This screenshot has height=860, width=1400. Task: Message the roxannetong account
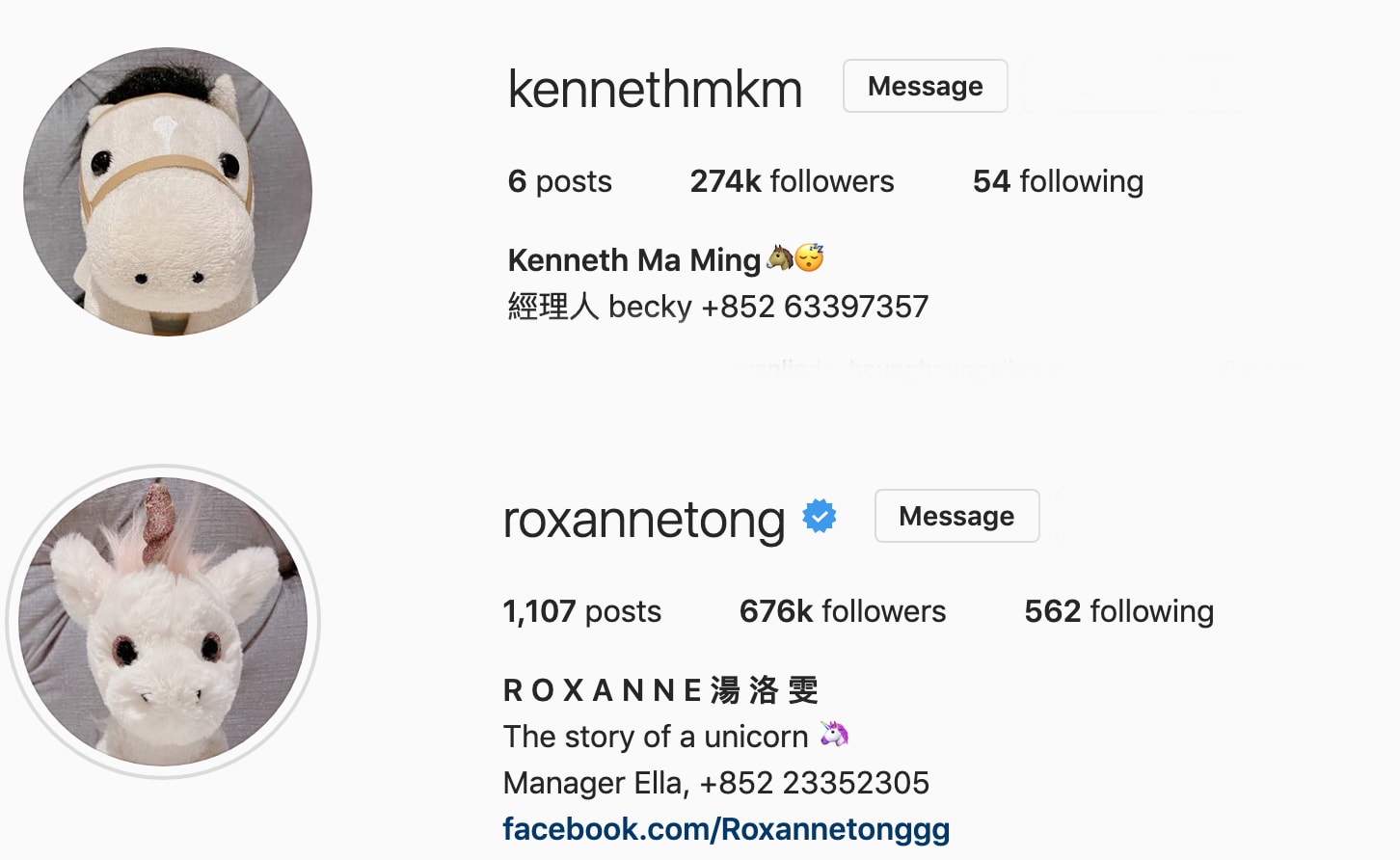tap(956, 516)
